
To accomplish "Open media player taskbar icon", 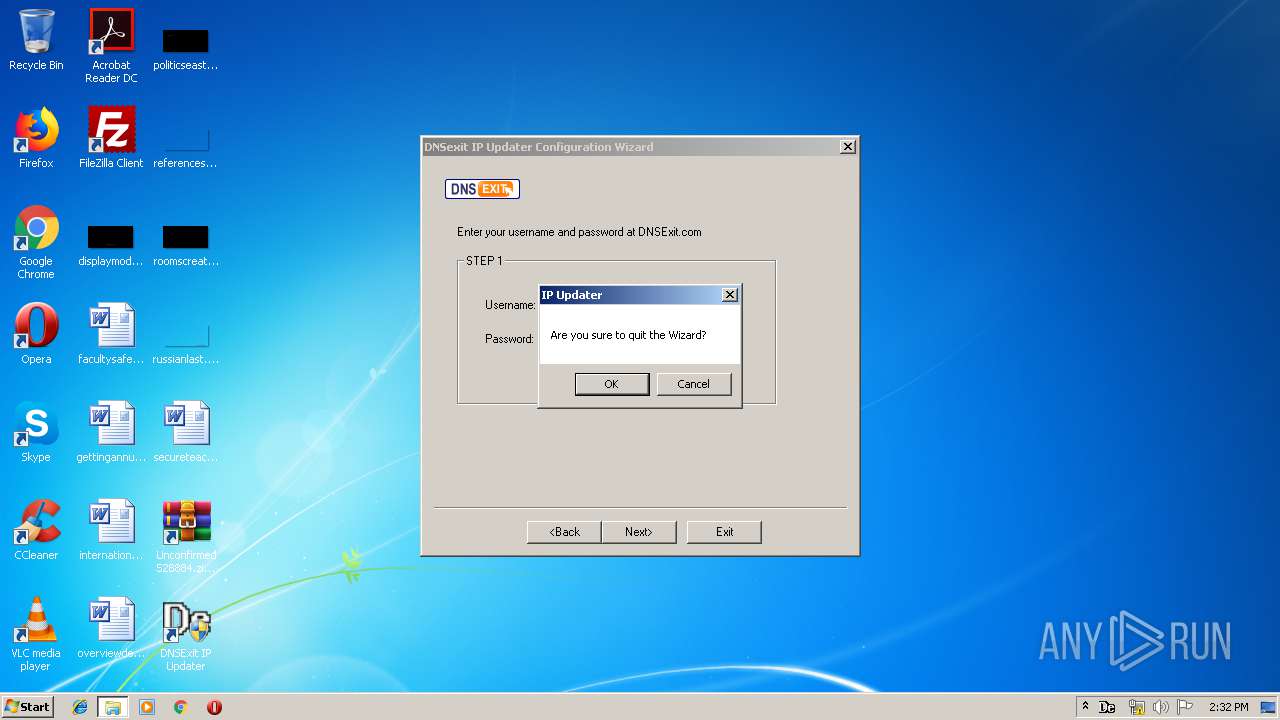I will pyautogui.click(x=147, y=707).
